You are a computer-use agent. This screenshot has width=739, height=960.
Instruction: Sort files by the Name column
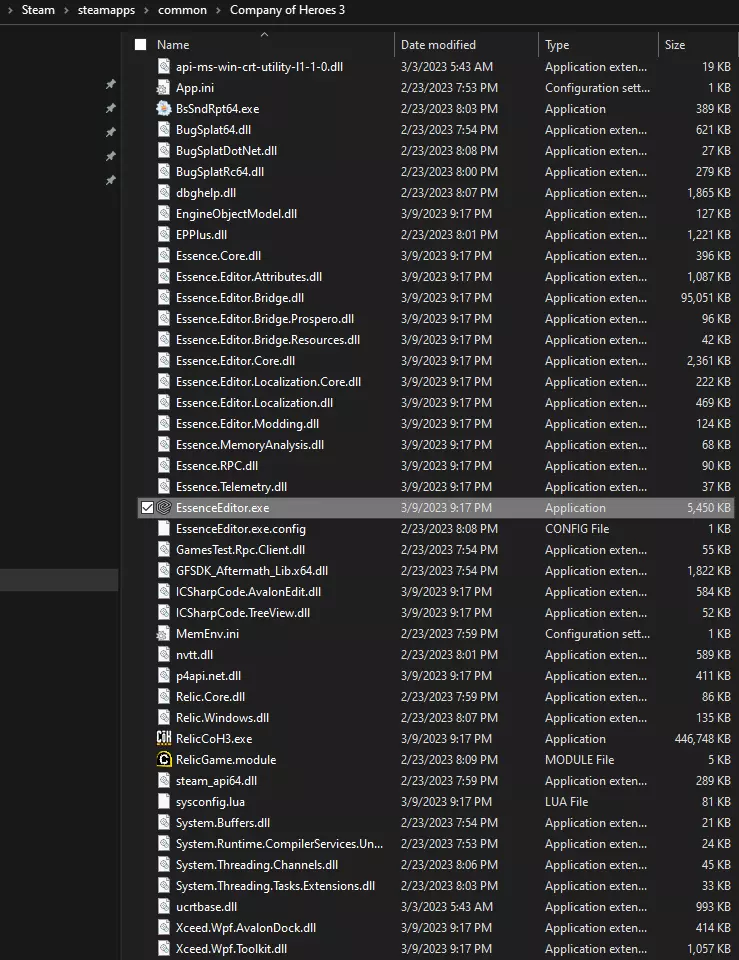tap(173, 45)
